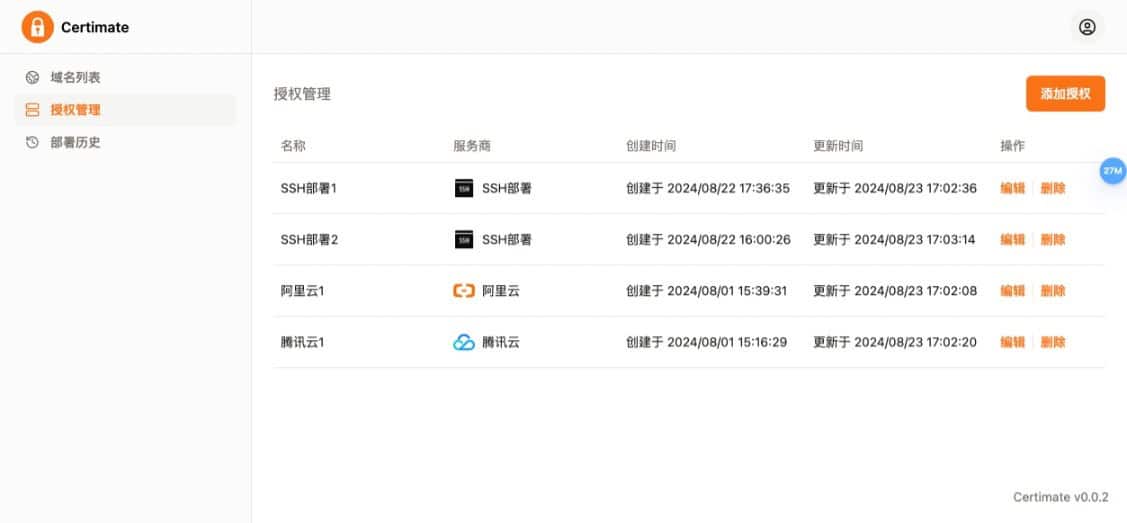Image resolution: width=1127 pixels, height=523 pixels.
Task: Select 授权管理 sidebar menu item
Action: (x=75, y=110)
